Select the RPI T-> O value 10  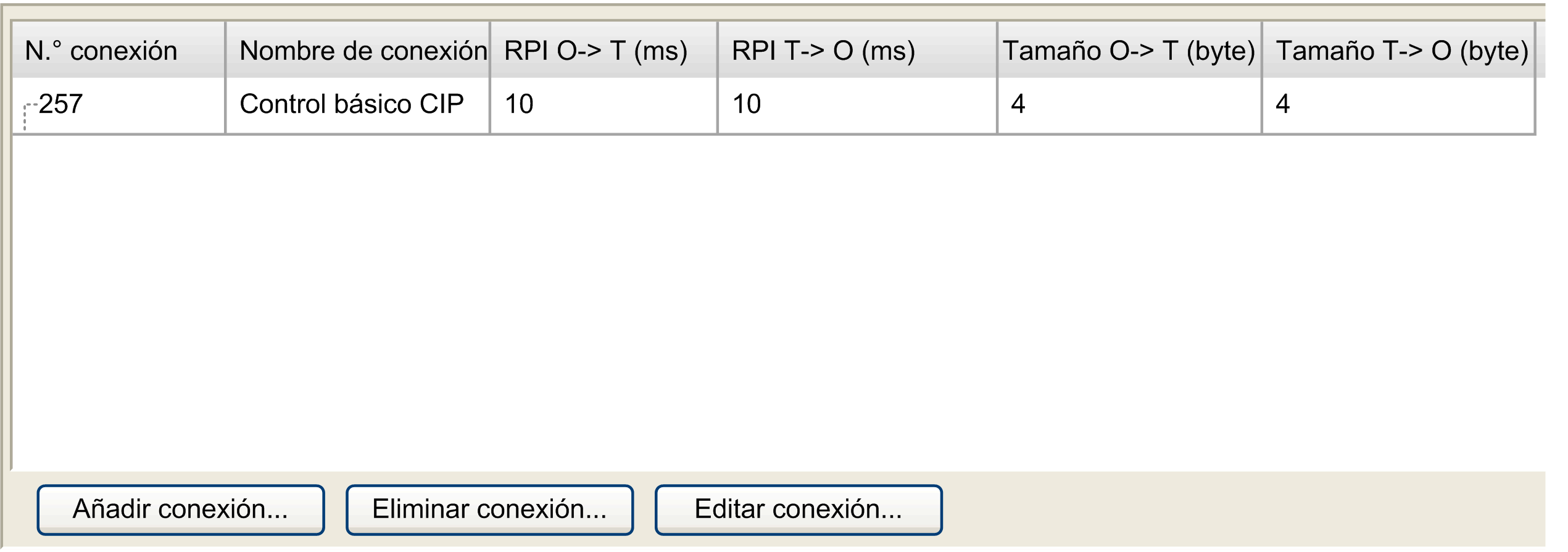point(747,104)
